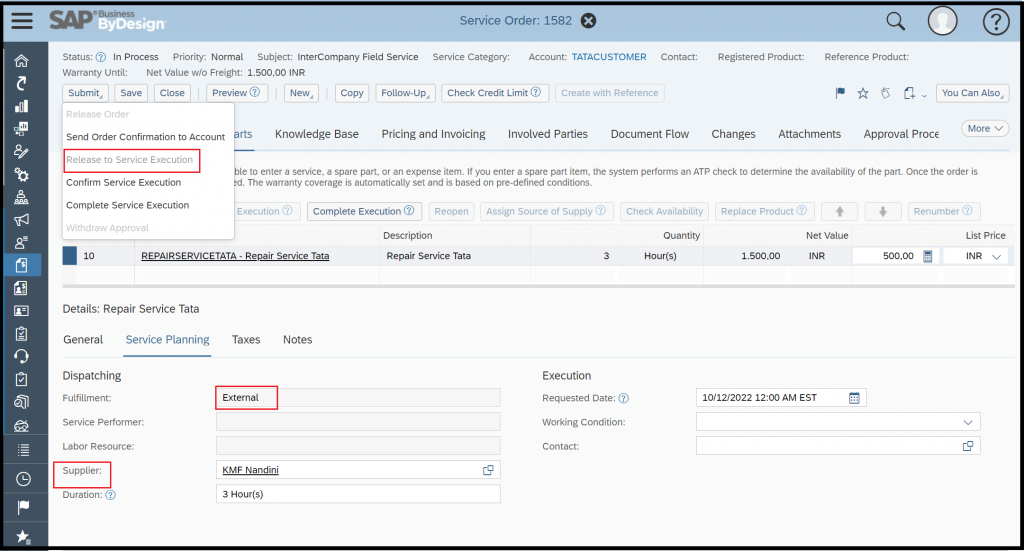Open the REPAIRSERVICETATA - Repair Service Tata link

click(x=235, y=256)
